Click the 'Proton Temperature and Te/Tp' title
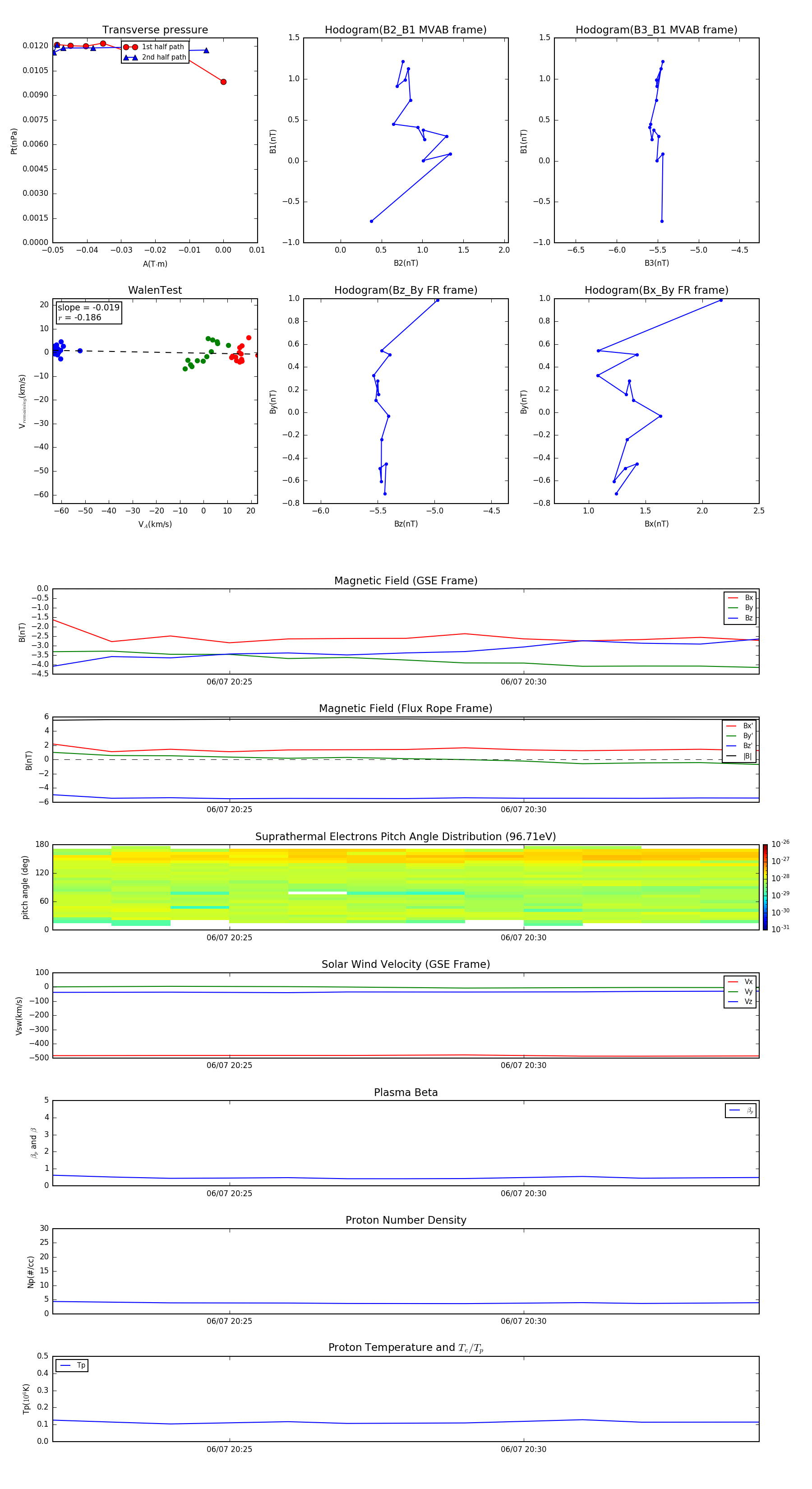Screen dimensions: 812x1489 pyautogui.click(x=406, y=1348)
